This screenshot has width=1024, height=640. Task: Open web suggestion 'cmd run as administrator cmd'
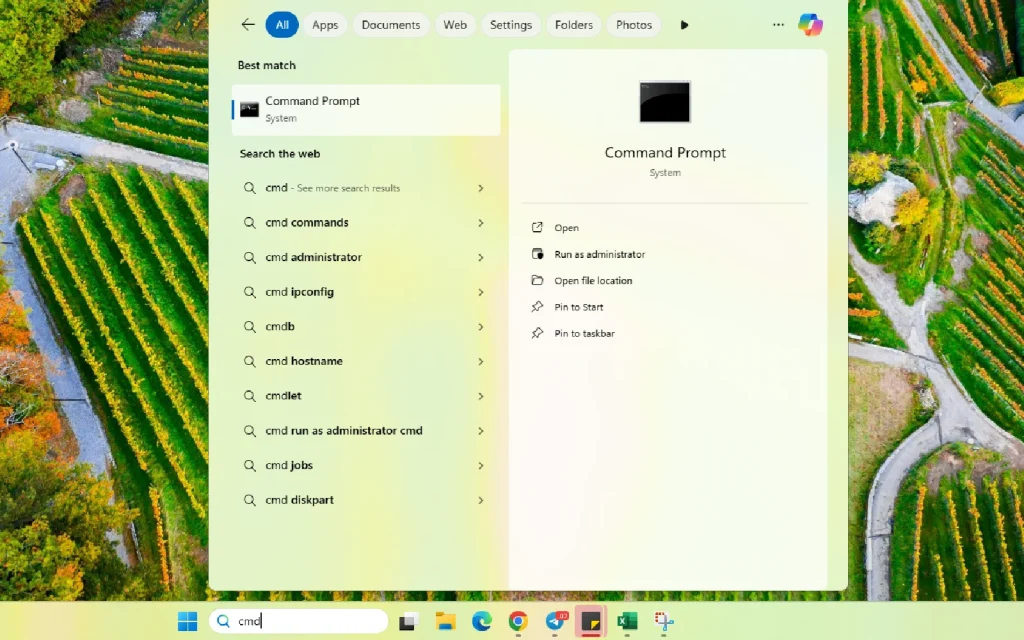366,431
